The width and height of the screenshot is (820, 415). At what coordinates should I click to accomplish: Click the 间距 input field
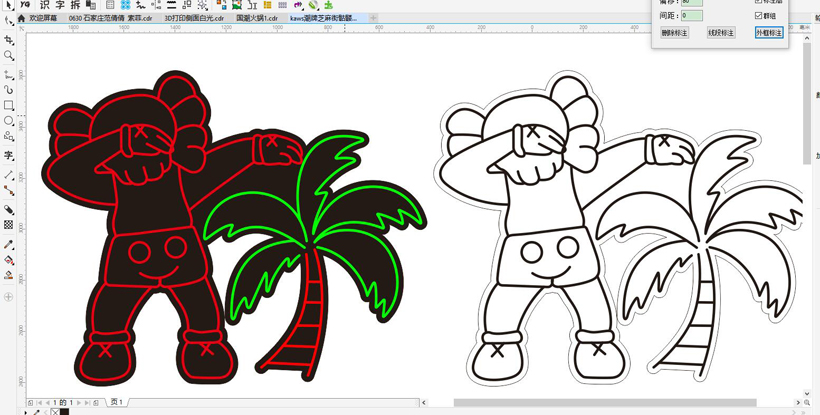[692, 16]
